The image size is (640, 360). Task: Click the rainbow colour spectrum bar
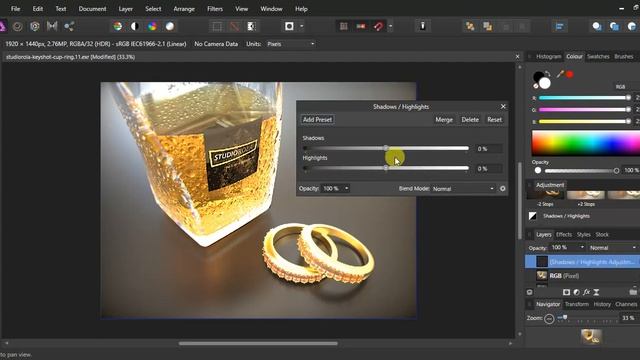[586, 143]
